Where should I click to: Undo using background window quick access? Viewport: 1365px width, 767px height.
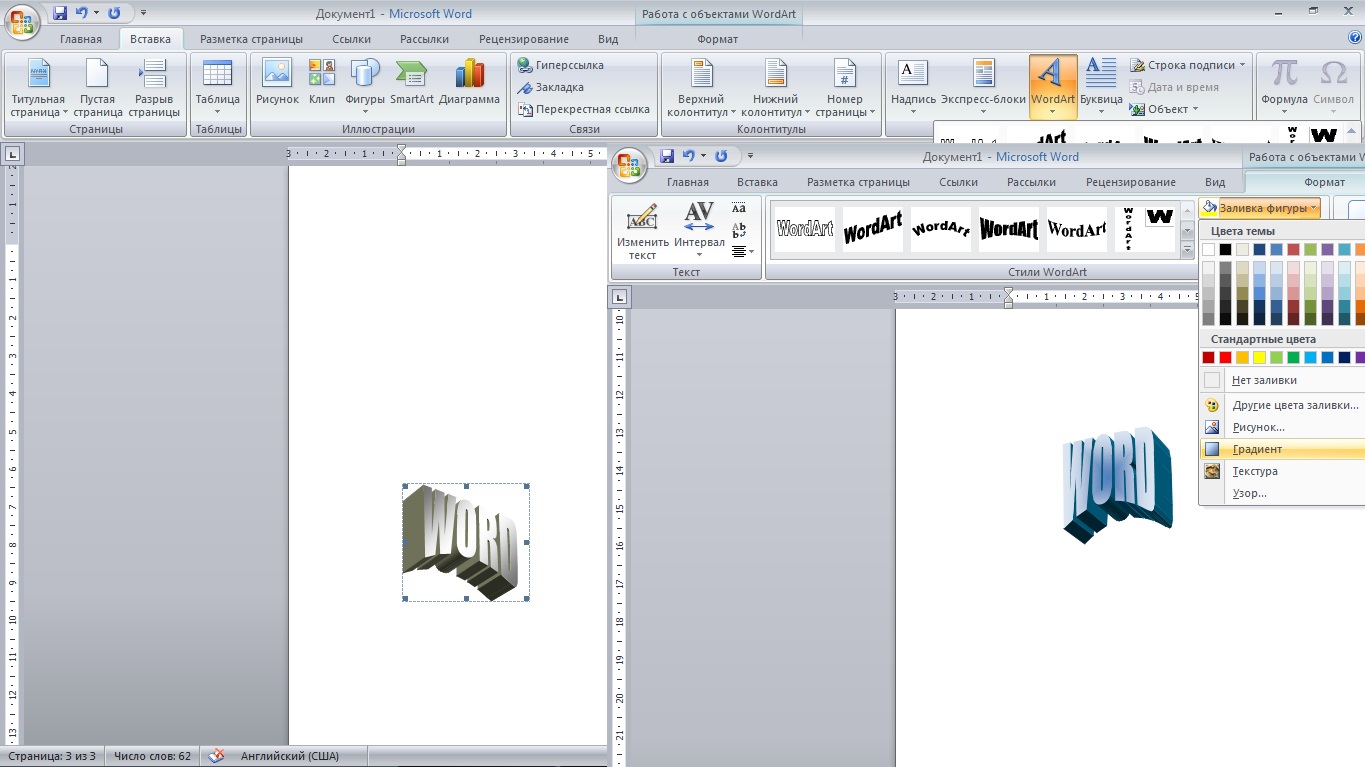[82, 13]
